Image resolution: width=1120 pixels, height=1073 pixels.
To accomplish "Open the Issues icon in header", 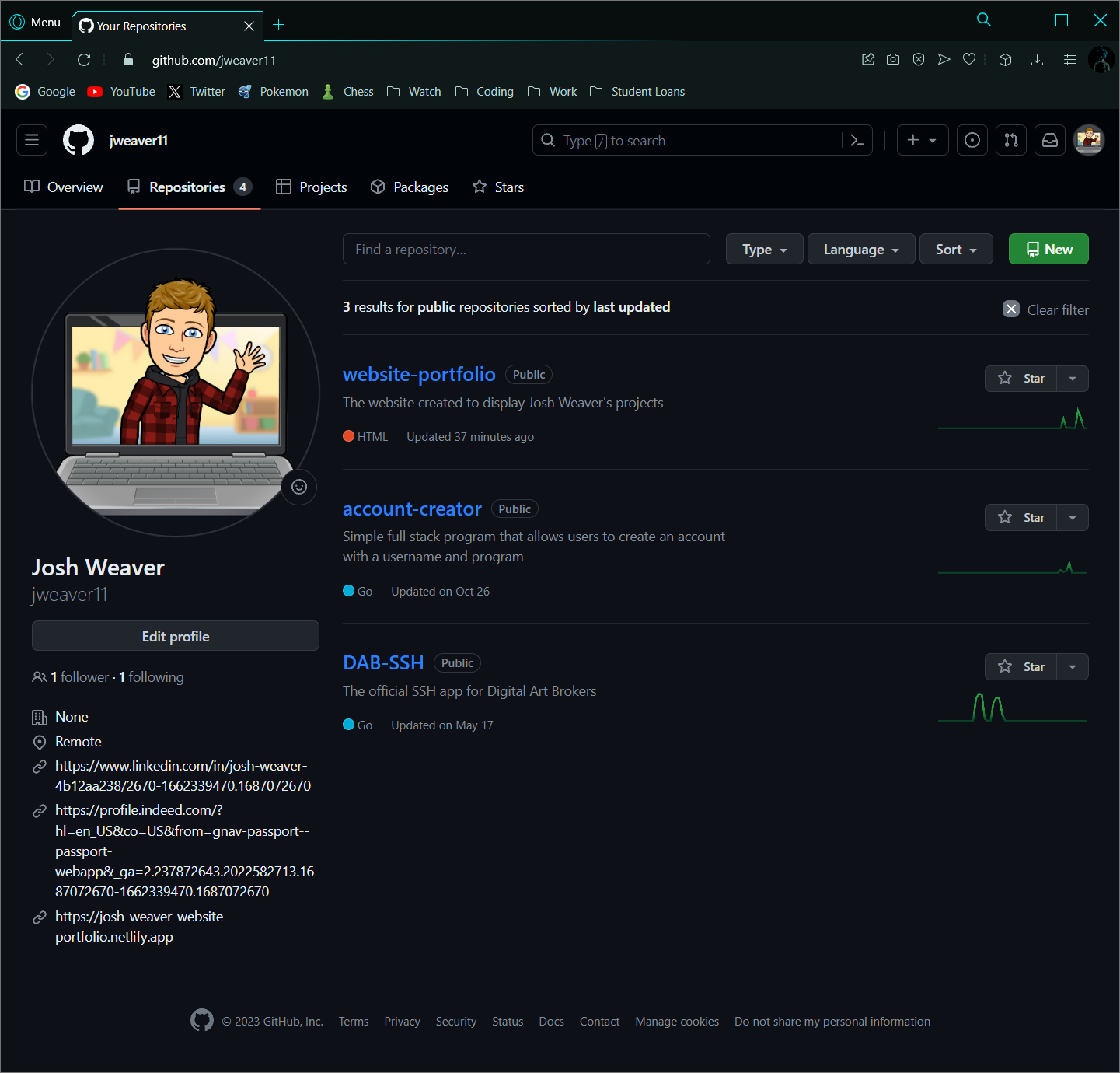I will (x=972, y=140).
